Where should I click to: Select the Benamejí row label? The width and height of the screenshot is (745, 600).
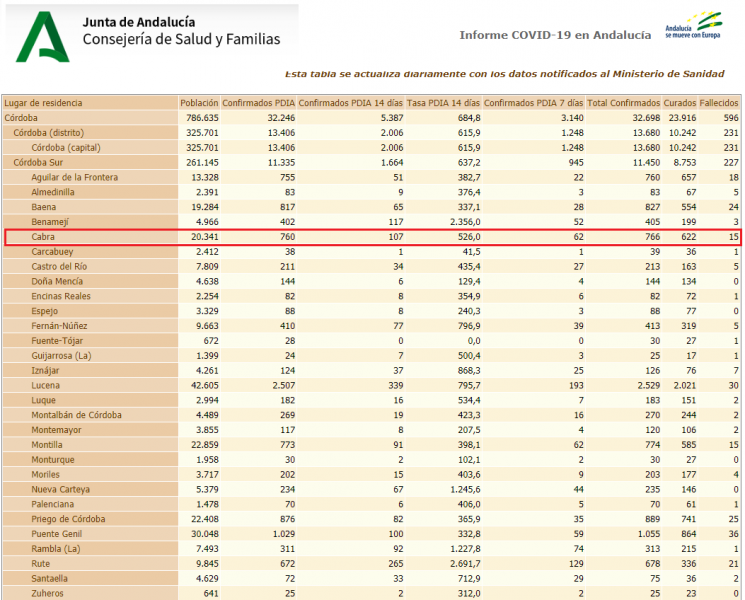[50, 222]
